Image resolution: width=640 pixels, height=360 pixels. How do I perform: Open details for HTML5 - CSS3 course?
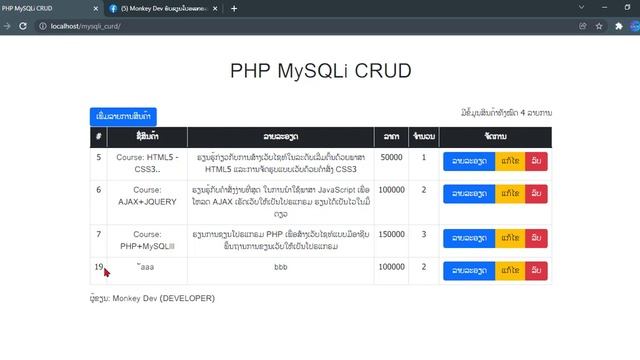coord(469,161)
